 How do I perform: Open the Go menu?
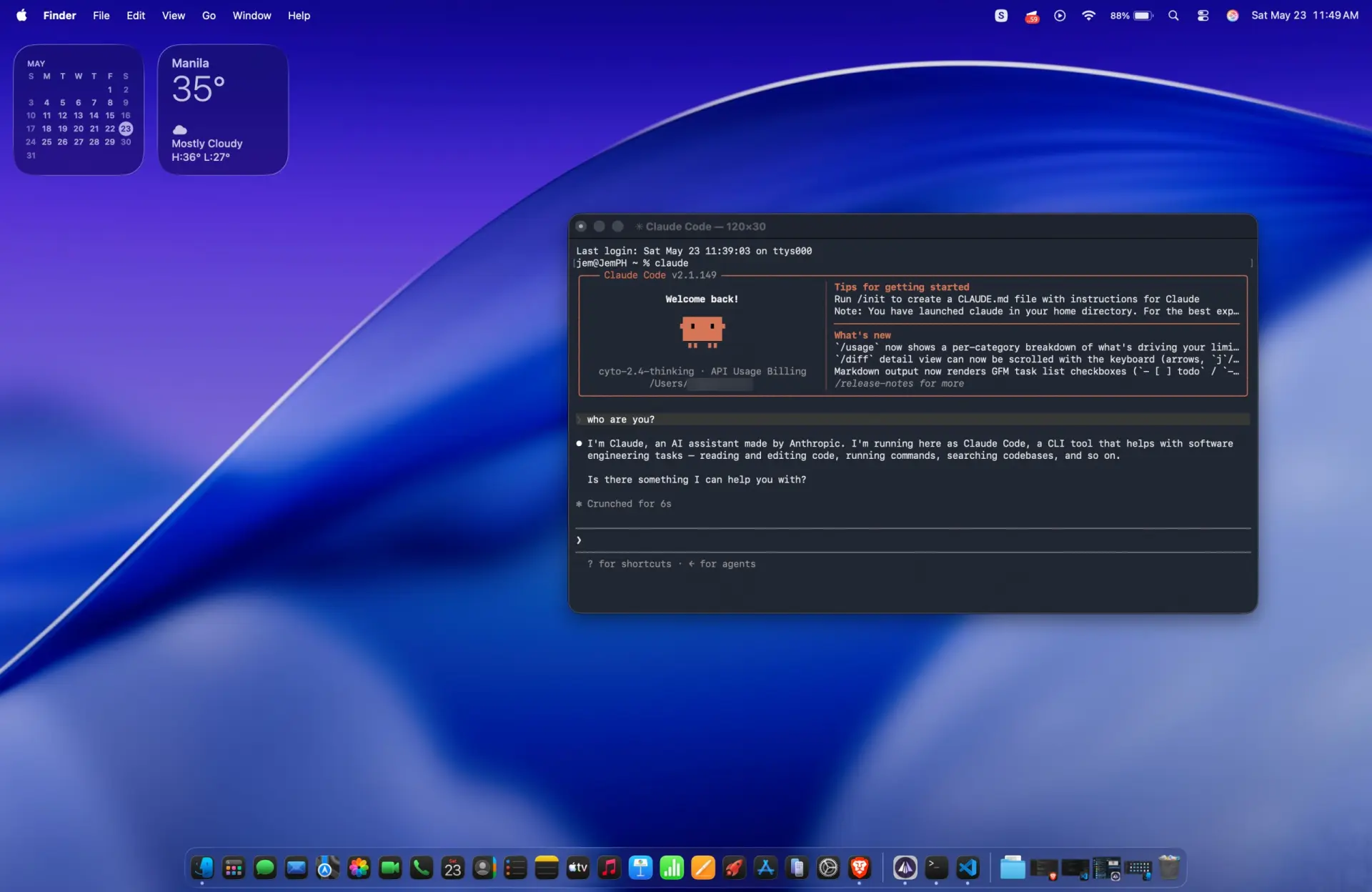click(x=209, y=15)
